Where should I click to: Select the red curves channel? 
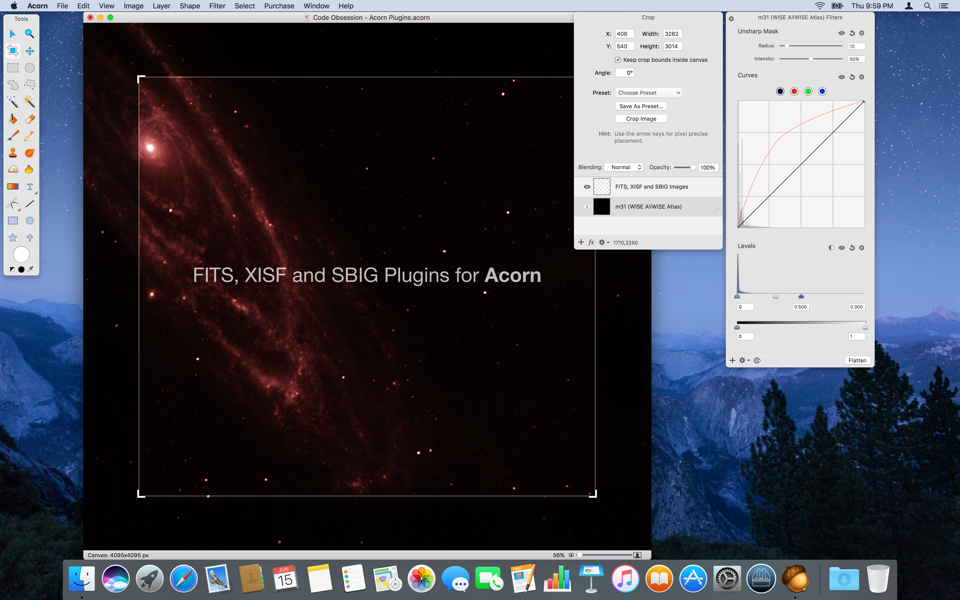pyautogui.click(x=794, y=91)
